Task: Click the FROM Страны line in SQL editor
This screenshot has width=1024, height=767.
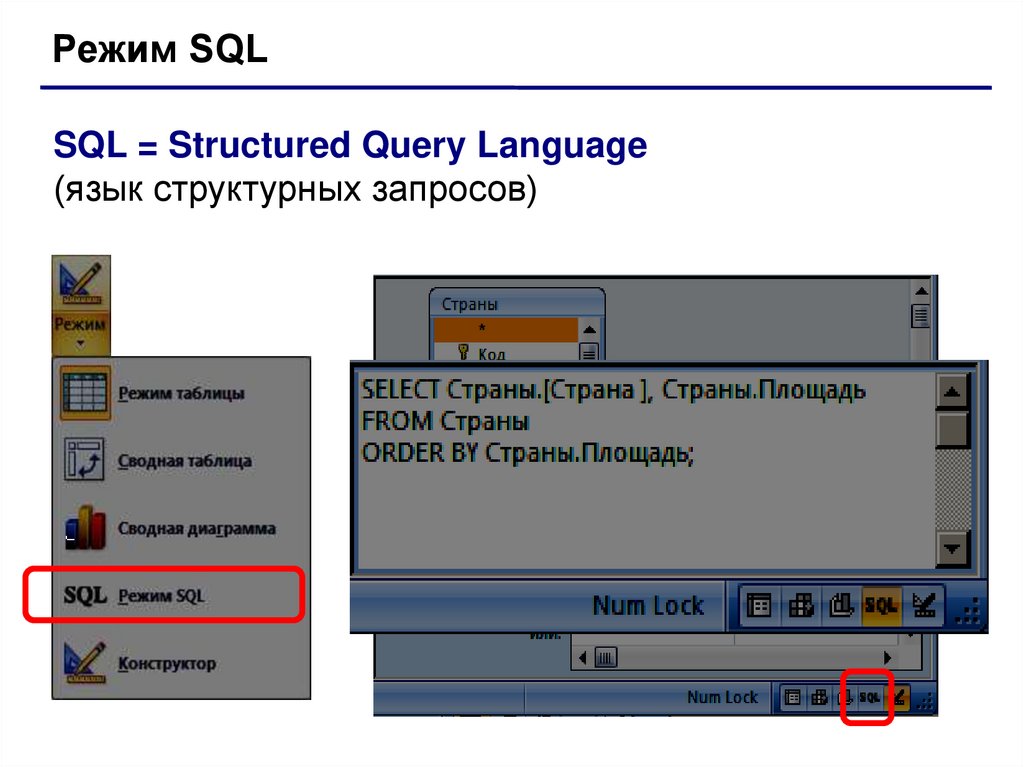Action: tap(445, 421)
